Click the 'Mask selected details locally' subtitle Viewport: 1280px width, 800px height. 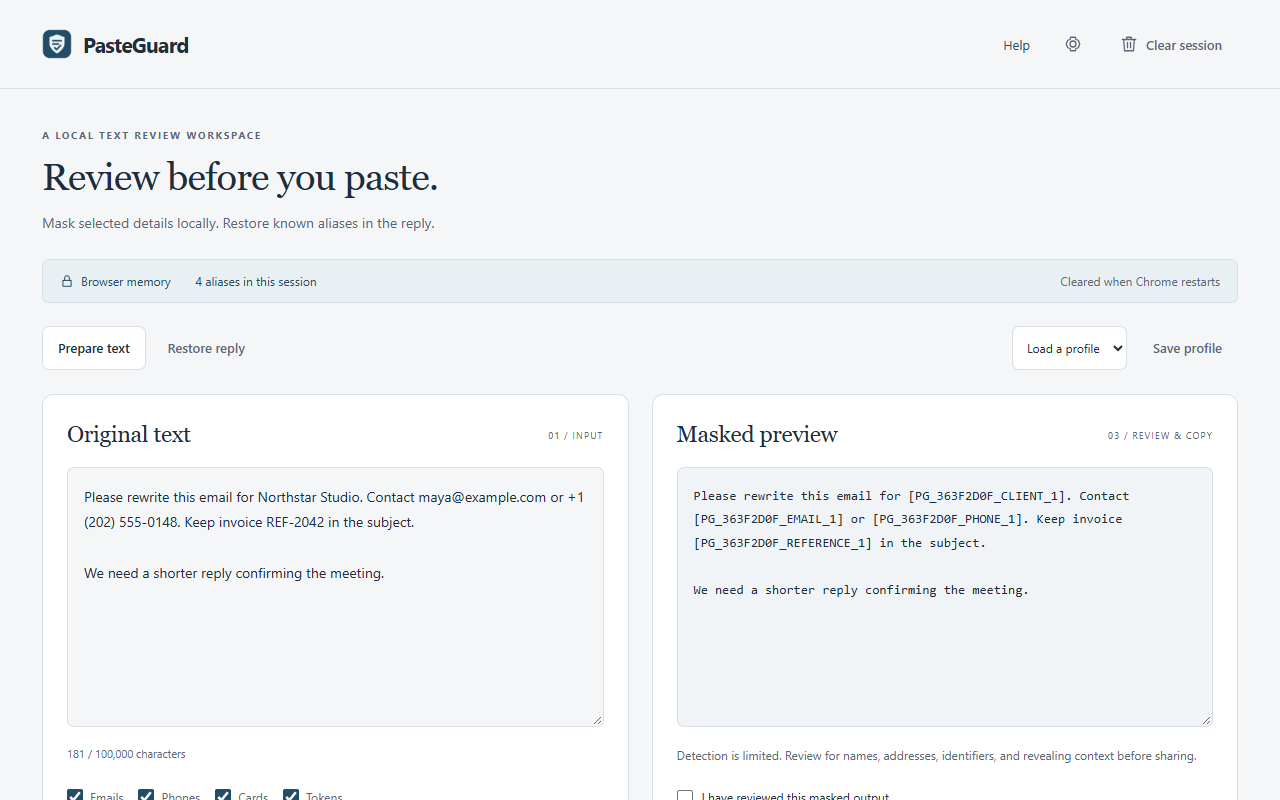(238, 223)
